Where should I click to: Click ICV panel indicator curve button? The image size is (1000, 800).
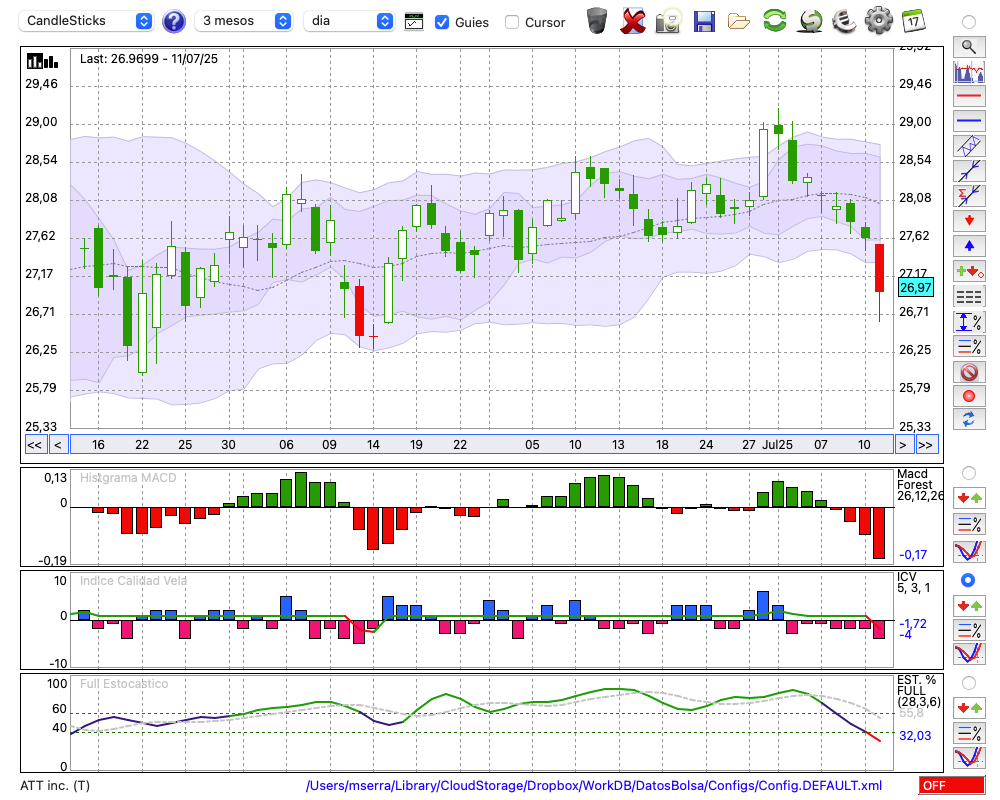coord(969,654)
